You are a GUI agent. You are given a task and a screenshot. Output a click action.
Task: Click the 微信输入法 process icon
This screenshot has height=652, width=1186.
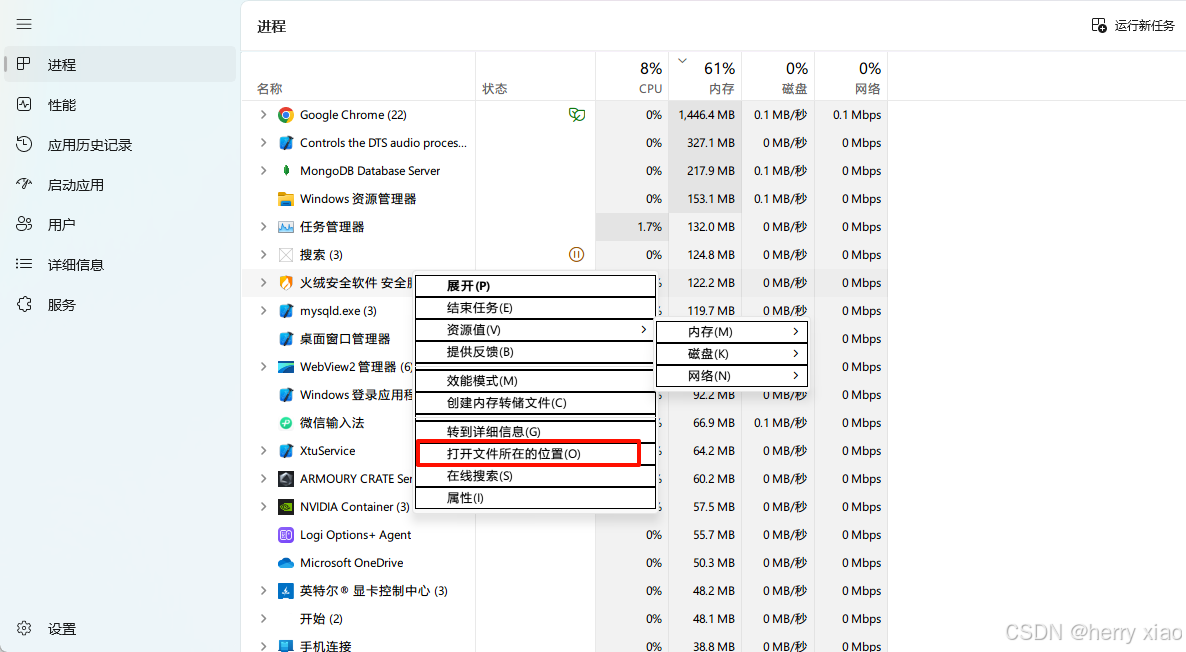point(286,423)
